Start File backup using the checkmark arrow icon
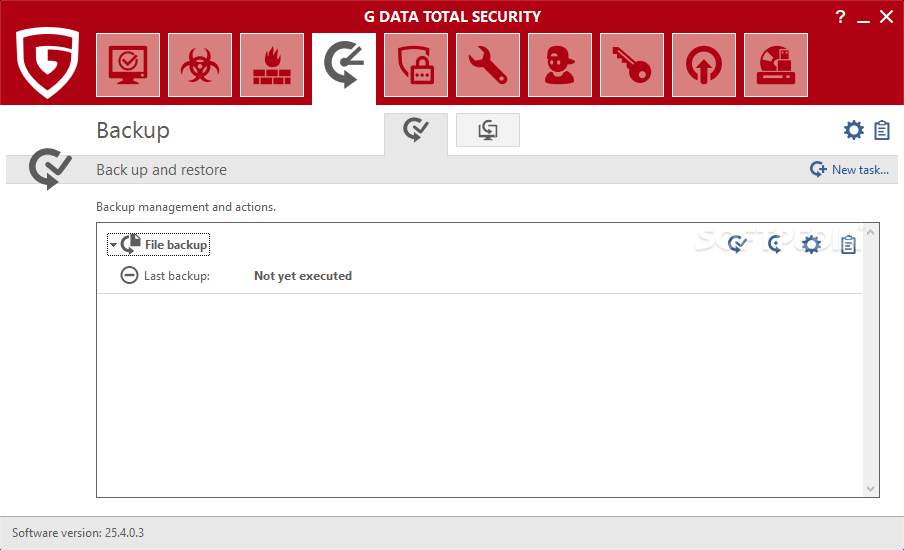The height and width of the screenshot is (550, 904). click(x=737, y=244)
